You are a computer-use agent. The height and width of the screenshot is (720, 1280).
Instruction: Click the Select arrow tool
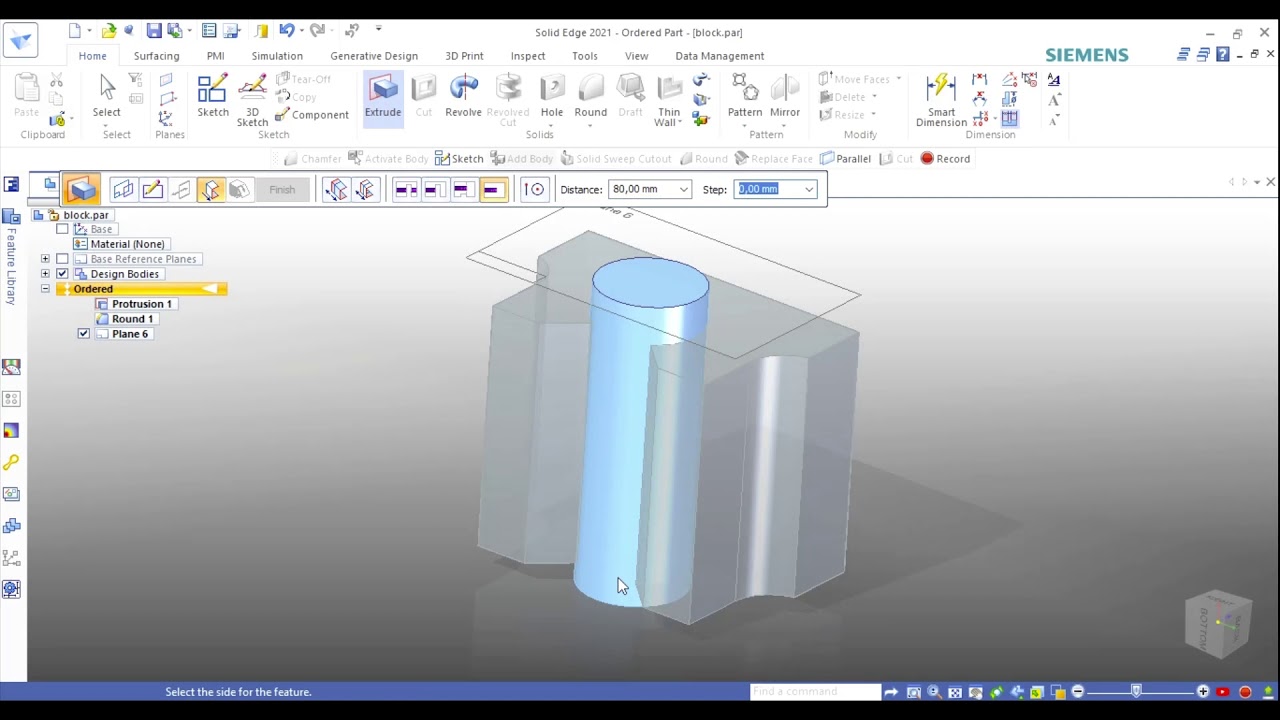click(107, 98)
